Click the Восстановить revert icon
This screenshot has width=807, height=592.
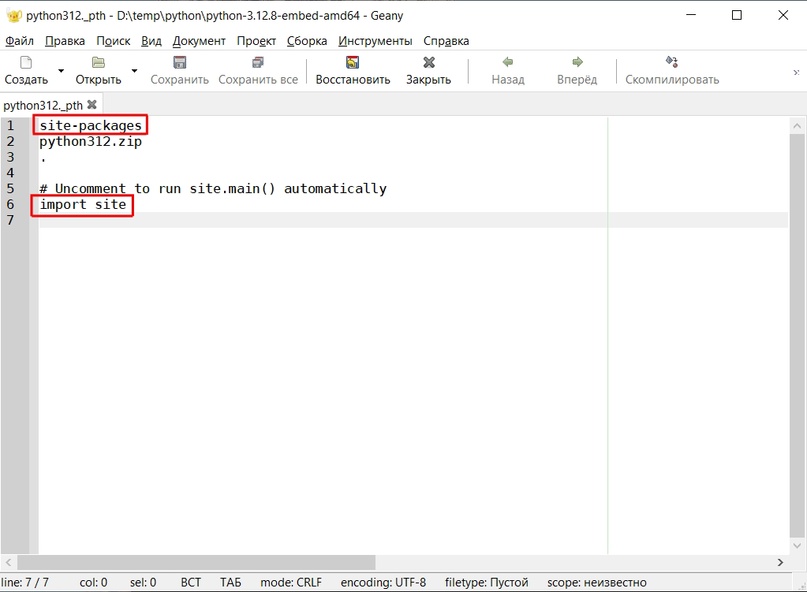pyautogui.click(x=353, y=63)
